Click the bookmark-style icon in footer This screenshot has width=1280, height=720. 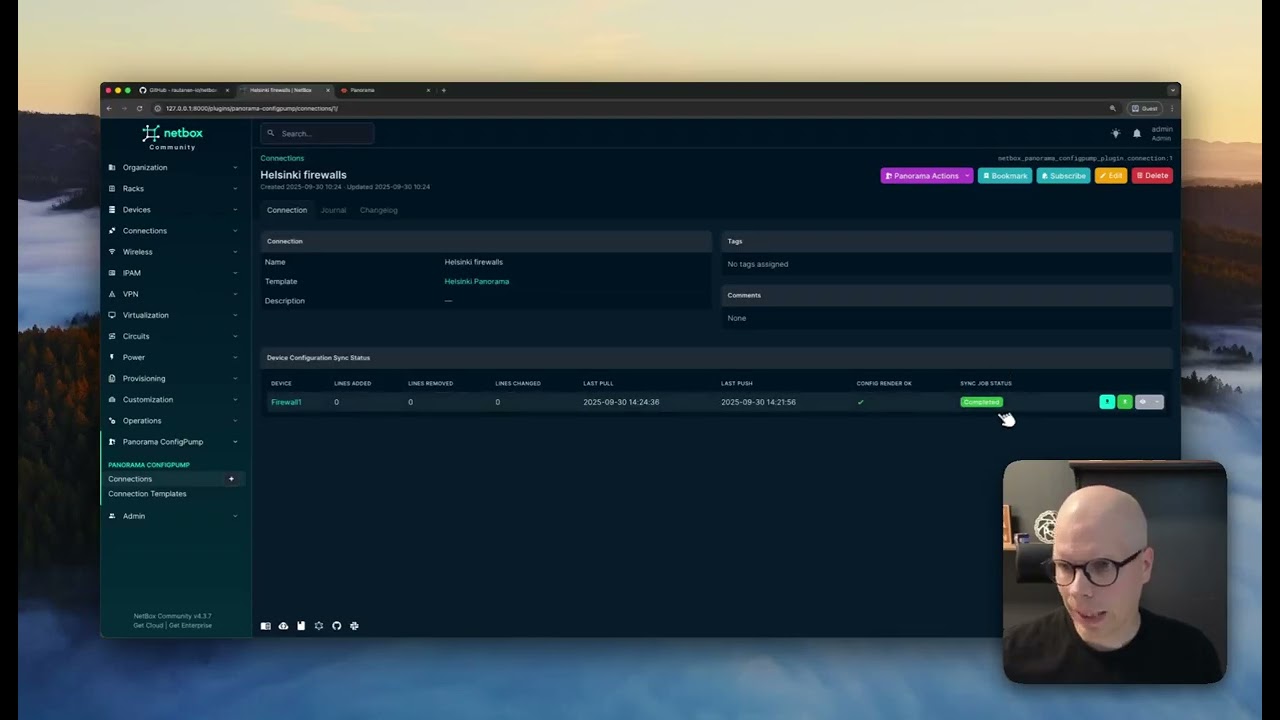coord(301,626)
